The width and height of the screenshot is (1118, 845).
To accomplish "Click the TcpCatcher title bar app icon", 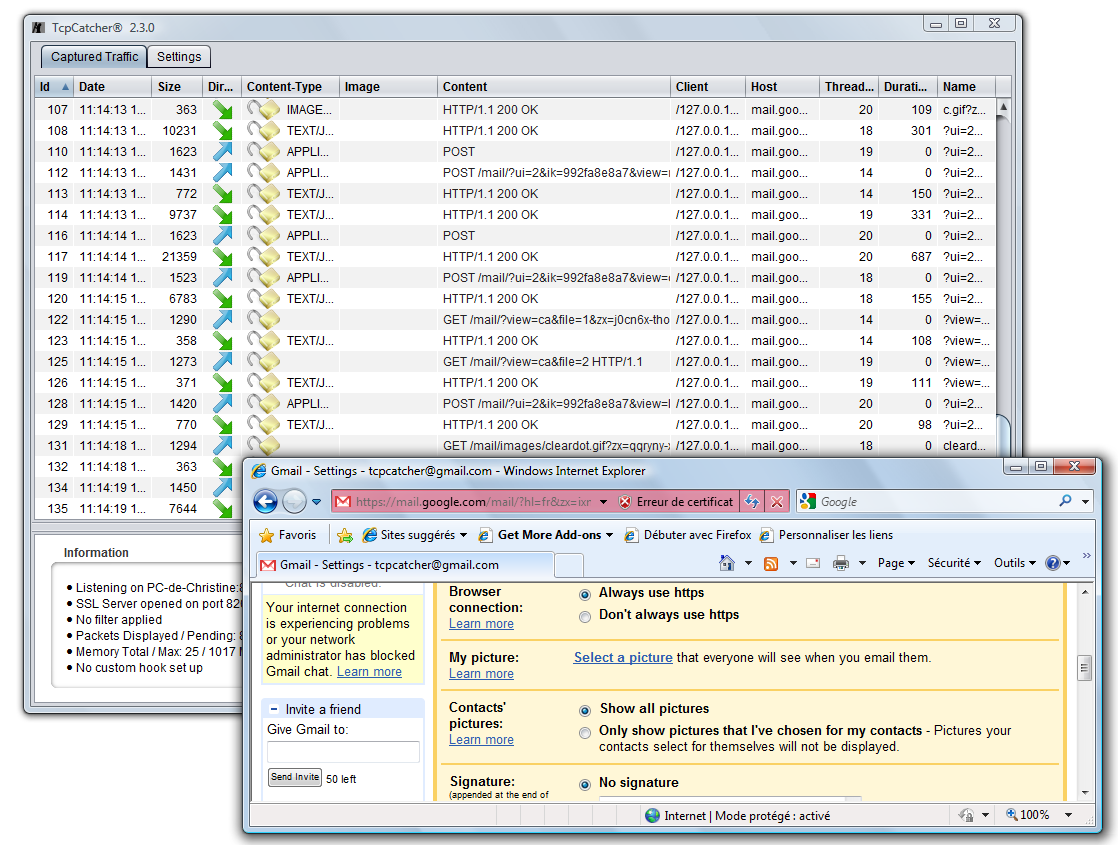I will coord(39,27).
